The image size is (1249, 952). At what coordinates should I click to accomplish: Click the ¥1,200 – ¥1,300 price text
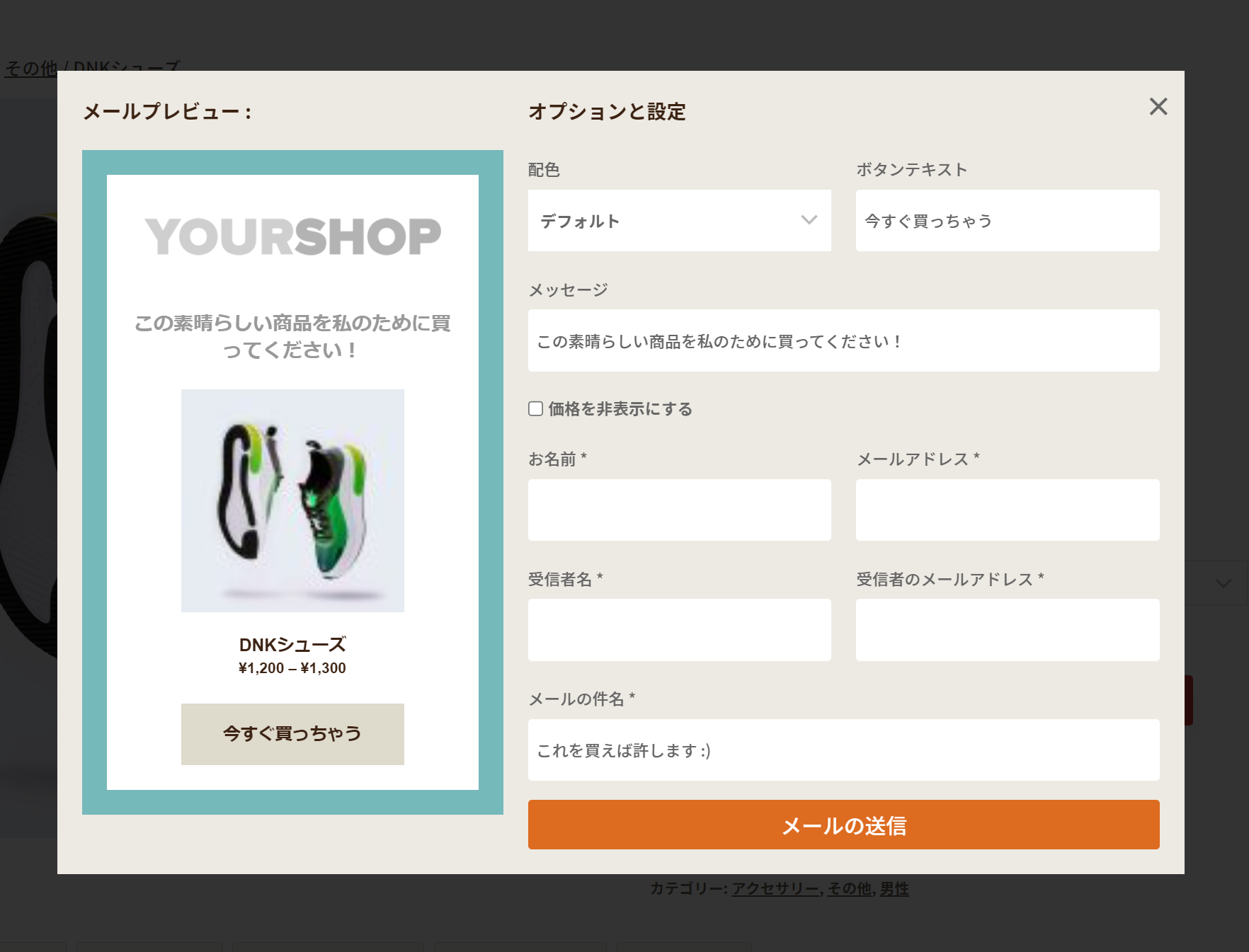[x=292, y=668]
